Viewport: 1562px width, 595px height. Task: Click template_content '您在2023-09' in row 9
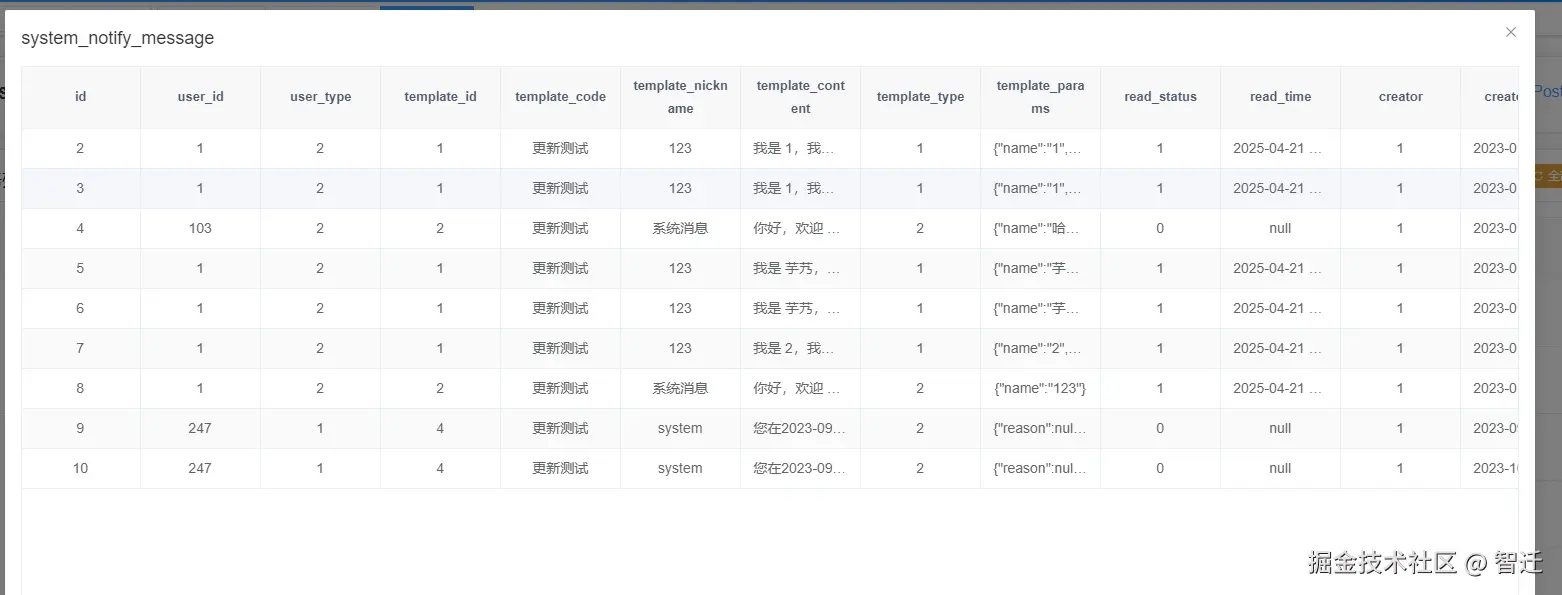coord(800,428)
